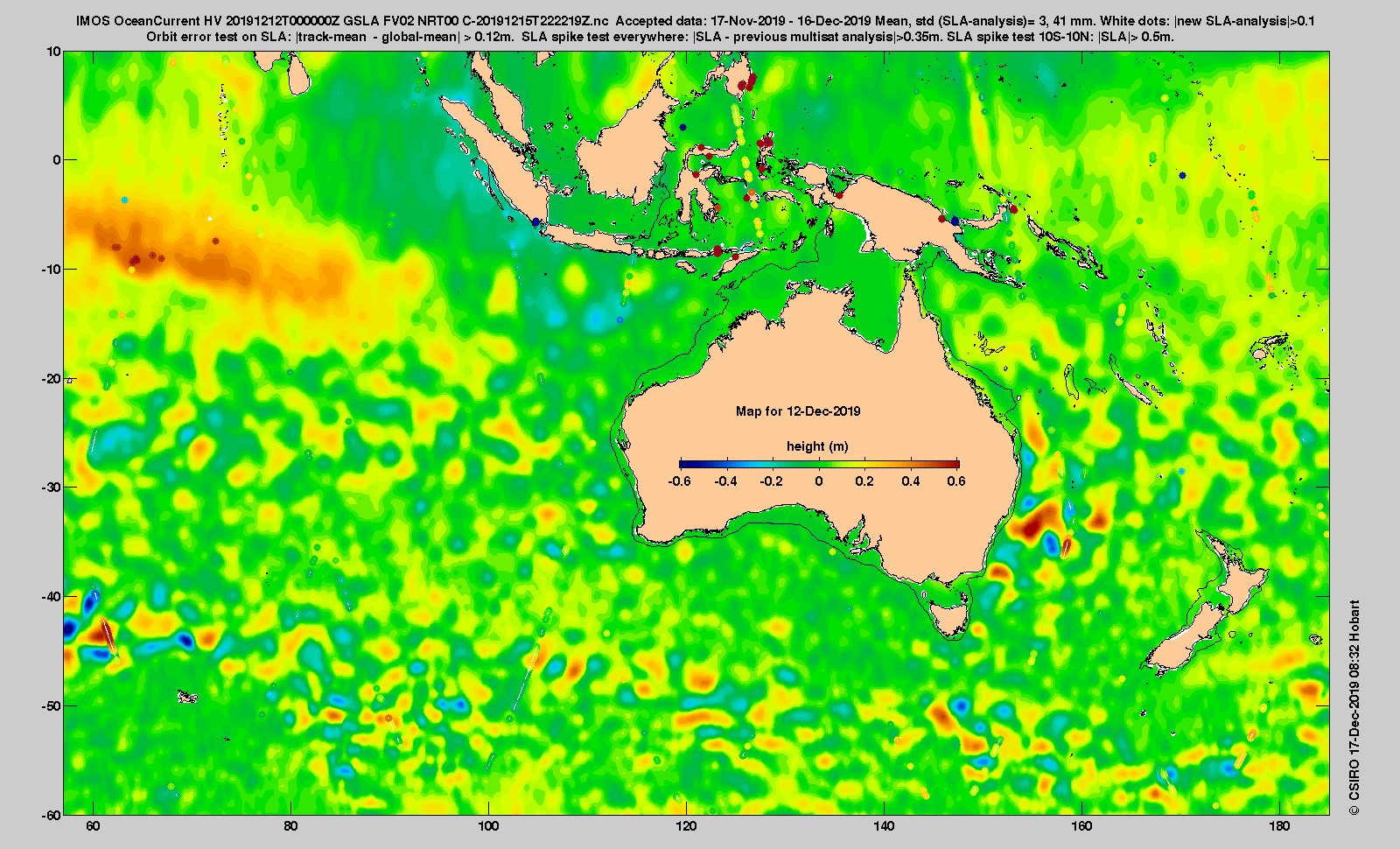1400x849 pixels.
Task: Click longitude axis label 80
Action: click(290, 827)
